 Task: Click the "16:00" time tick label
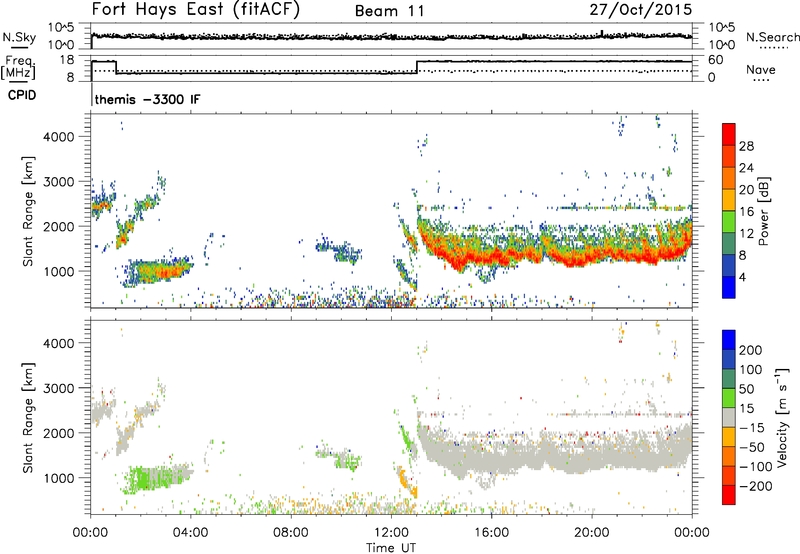(x=491, y=533)
